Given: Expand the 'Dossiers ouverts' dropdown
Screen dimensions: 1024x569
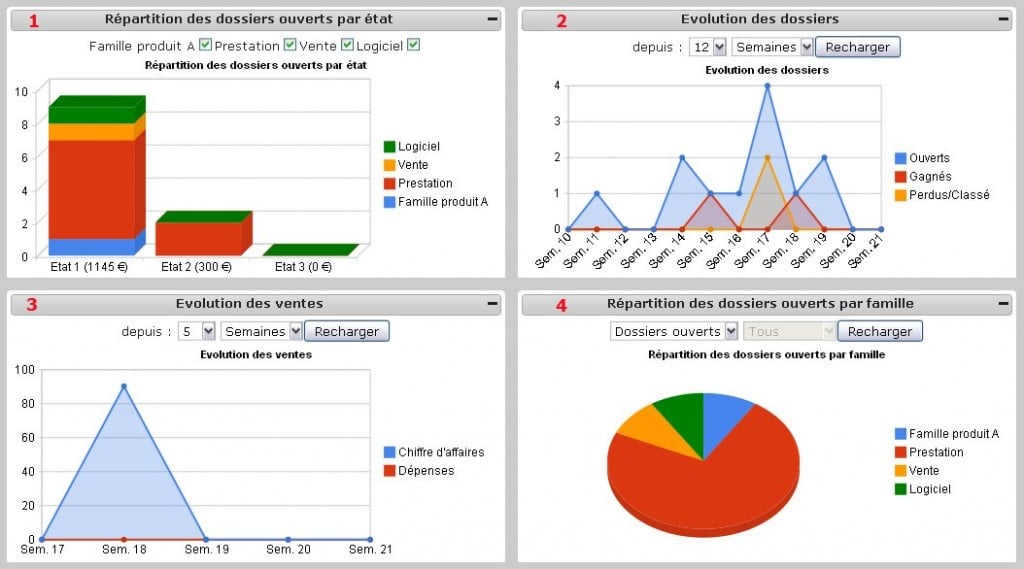Looking at the screenshot, I should coord(673,331).
